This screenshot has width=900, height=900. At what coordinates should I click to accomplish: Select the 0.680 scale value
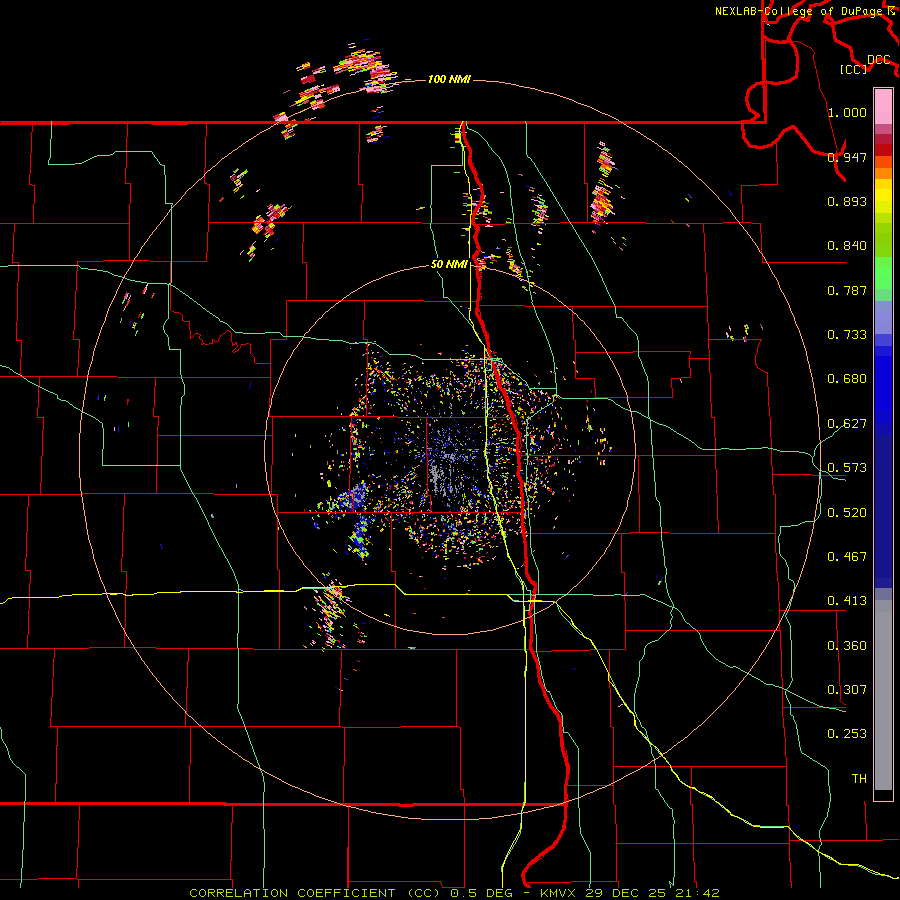(x=847, y=379)
